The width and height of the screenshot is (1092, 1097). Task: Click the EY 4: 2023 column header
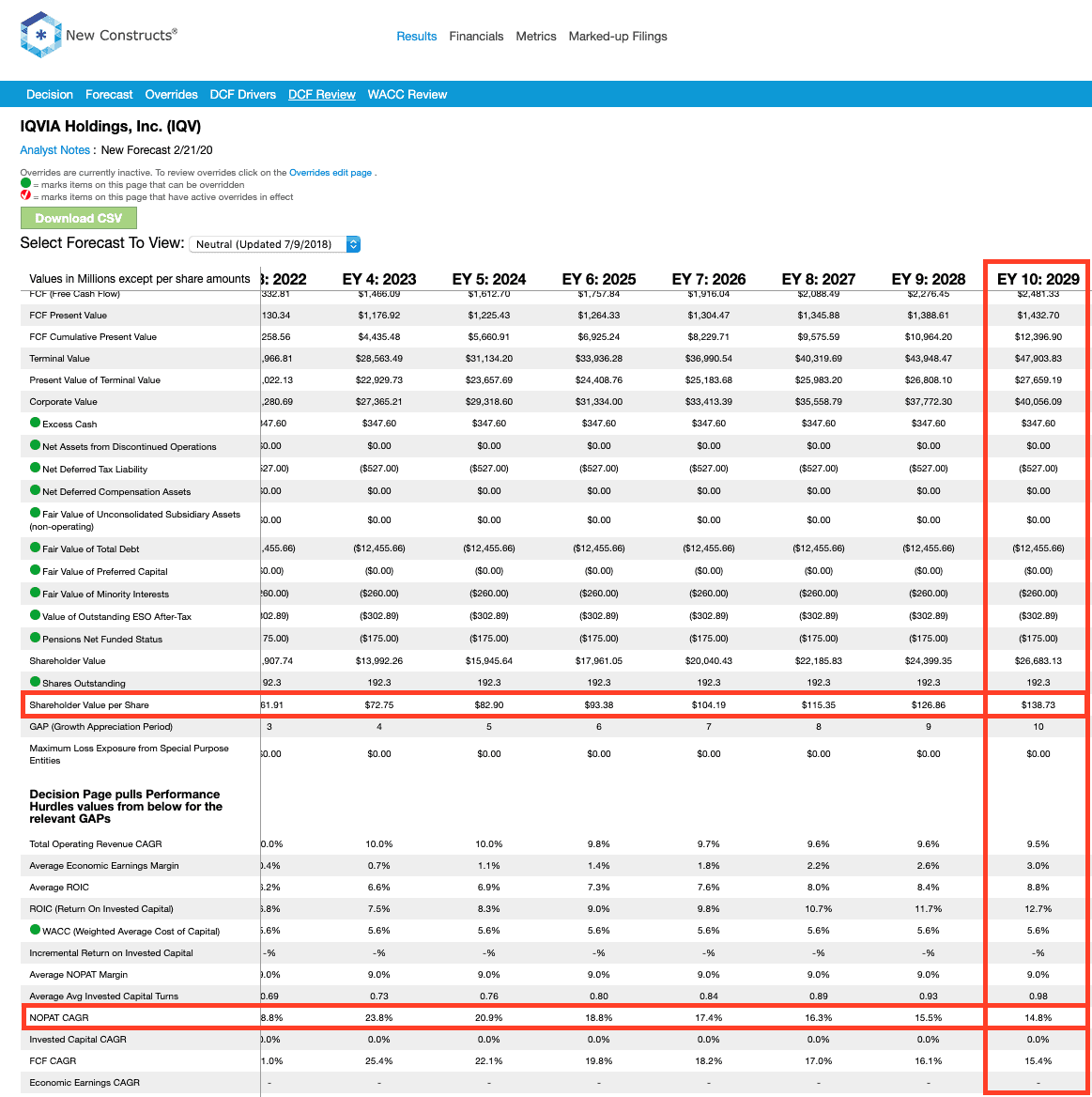click(379, 279)
